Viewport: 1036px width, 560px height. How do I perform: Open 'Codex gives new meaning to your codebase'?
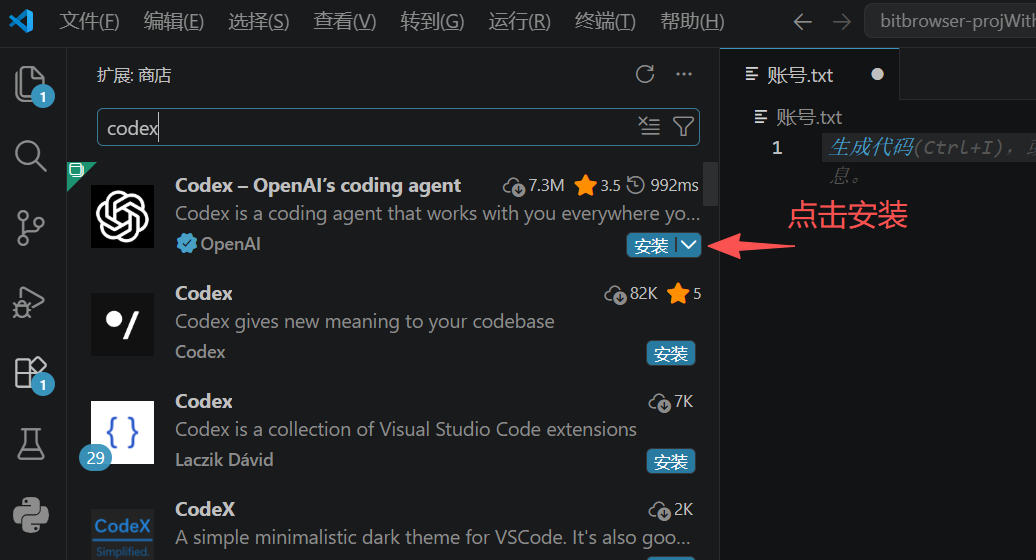[x=365, y=322]
